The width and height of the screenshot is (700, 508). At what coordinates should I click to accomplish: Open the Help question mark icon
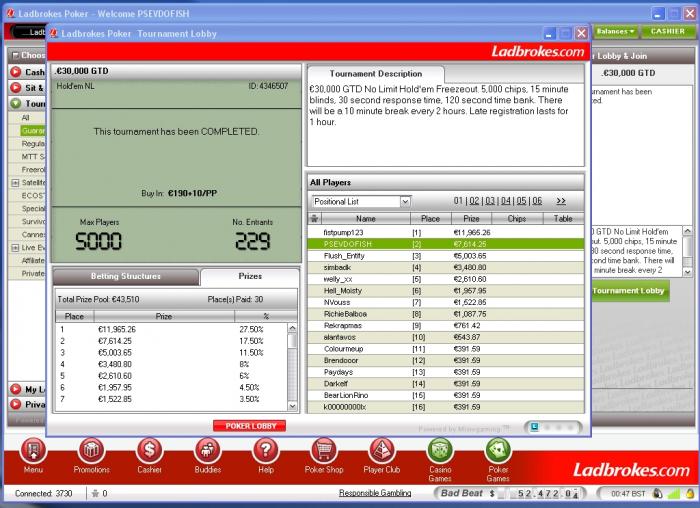(266, 451)
